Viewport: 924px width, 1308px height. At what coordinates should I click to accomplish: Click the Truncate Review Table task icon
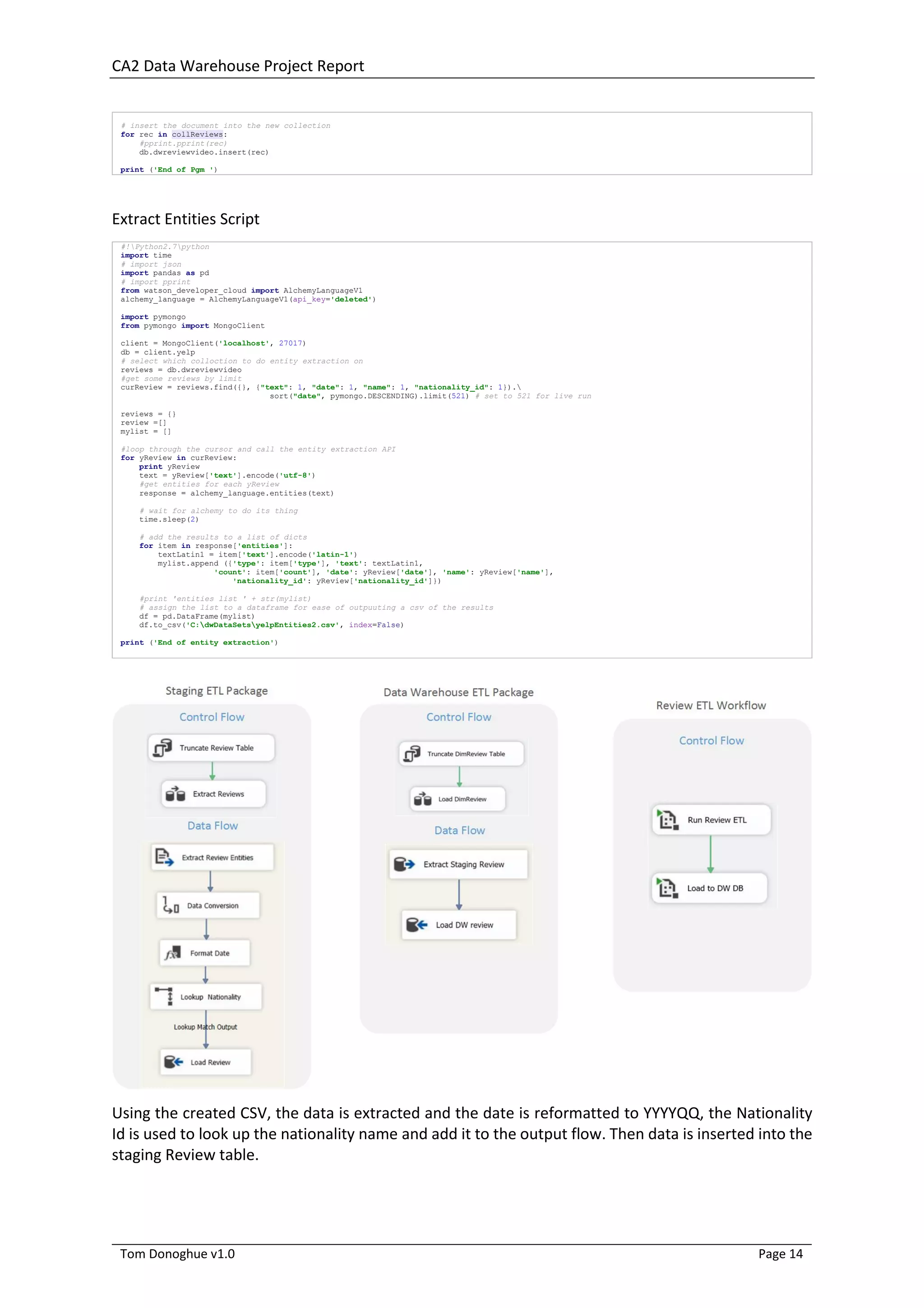pyautogui.click(x=163, y=747)
